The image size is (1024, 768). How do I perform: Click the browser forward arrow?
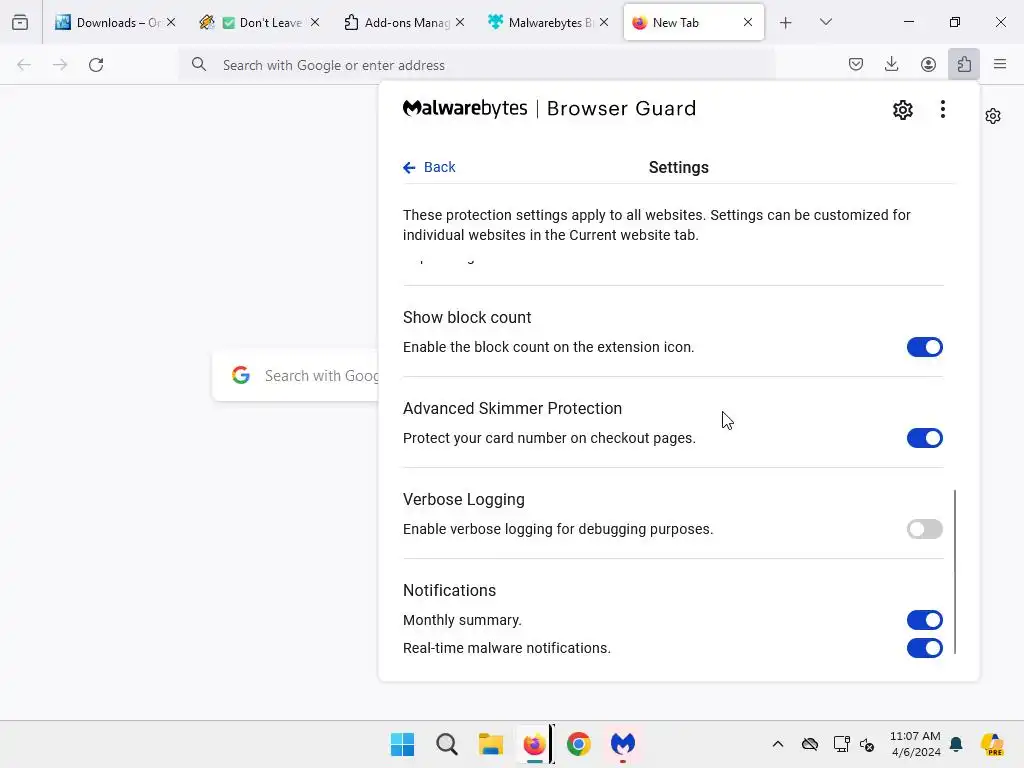click(x=60, y=65)
